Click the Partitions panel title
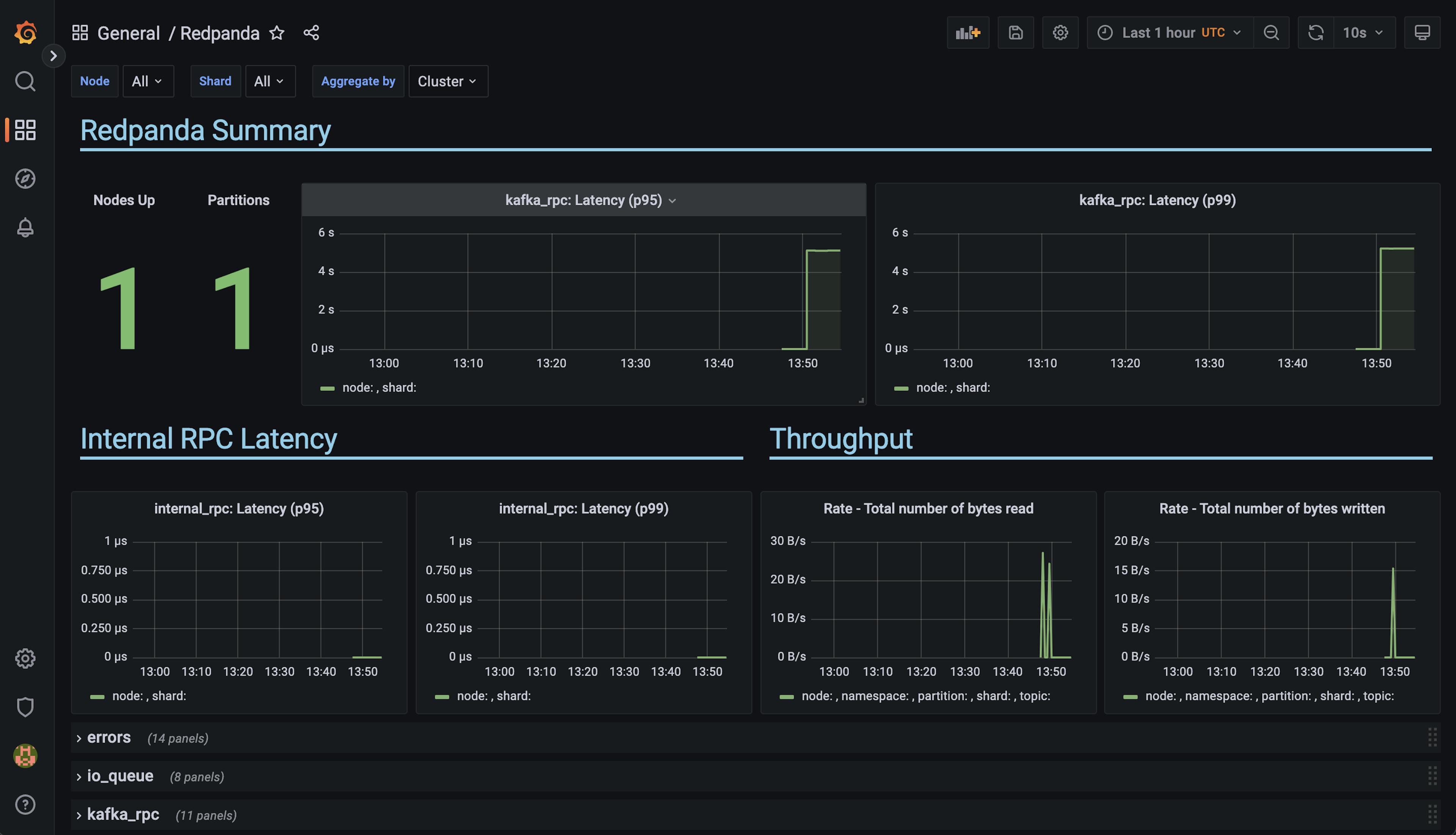Image resolution: width=1456 pixels, height=835 pixels. point(238,200)
